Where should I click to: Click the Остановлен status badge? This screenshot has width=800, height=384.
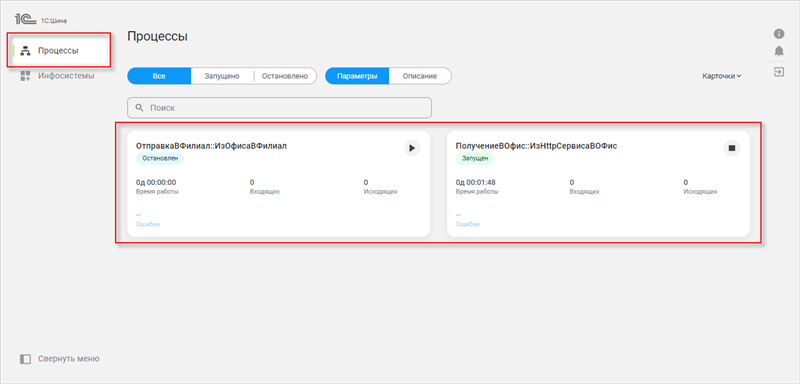[x=160, y=159]
